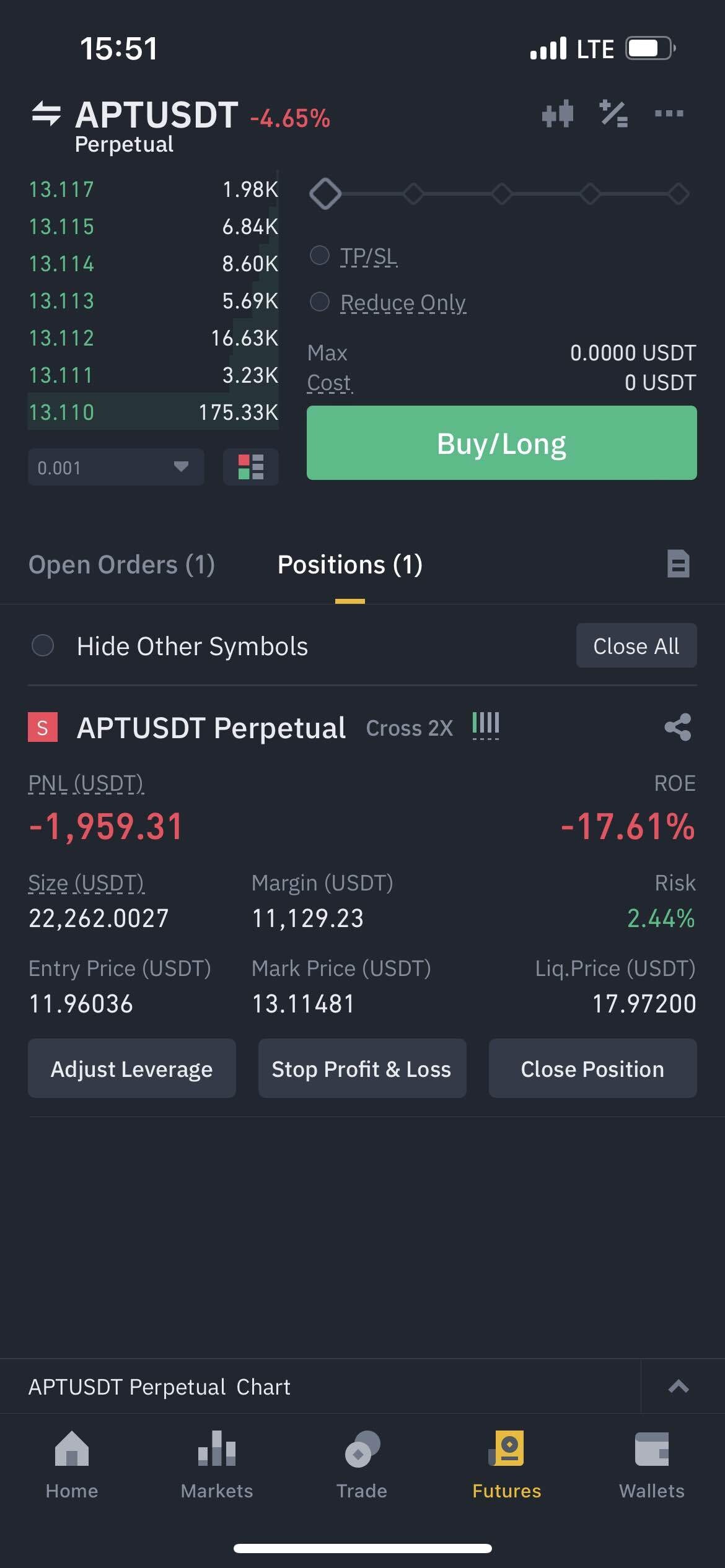725x1568 pixels.
Task: Open the fee calculator percent icon
Action: (x=613, y=114)
